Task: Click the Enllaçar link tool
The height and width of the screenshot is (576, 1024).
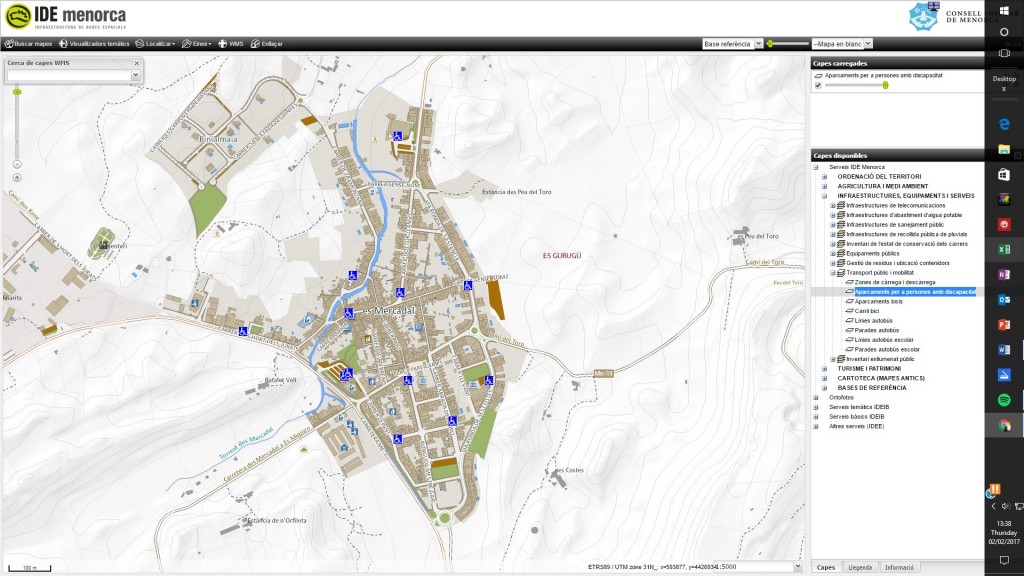Action: tap(266, 44)
